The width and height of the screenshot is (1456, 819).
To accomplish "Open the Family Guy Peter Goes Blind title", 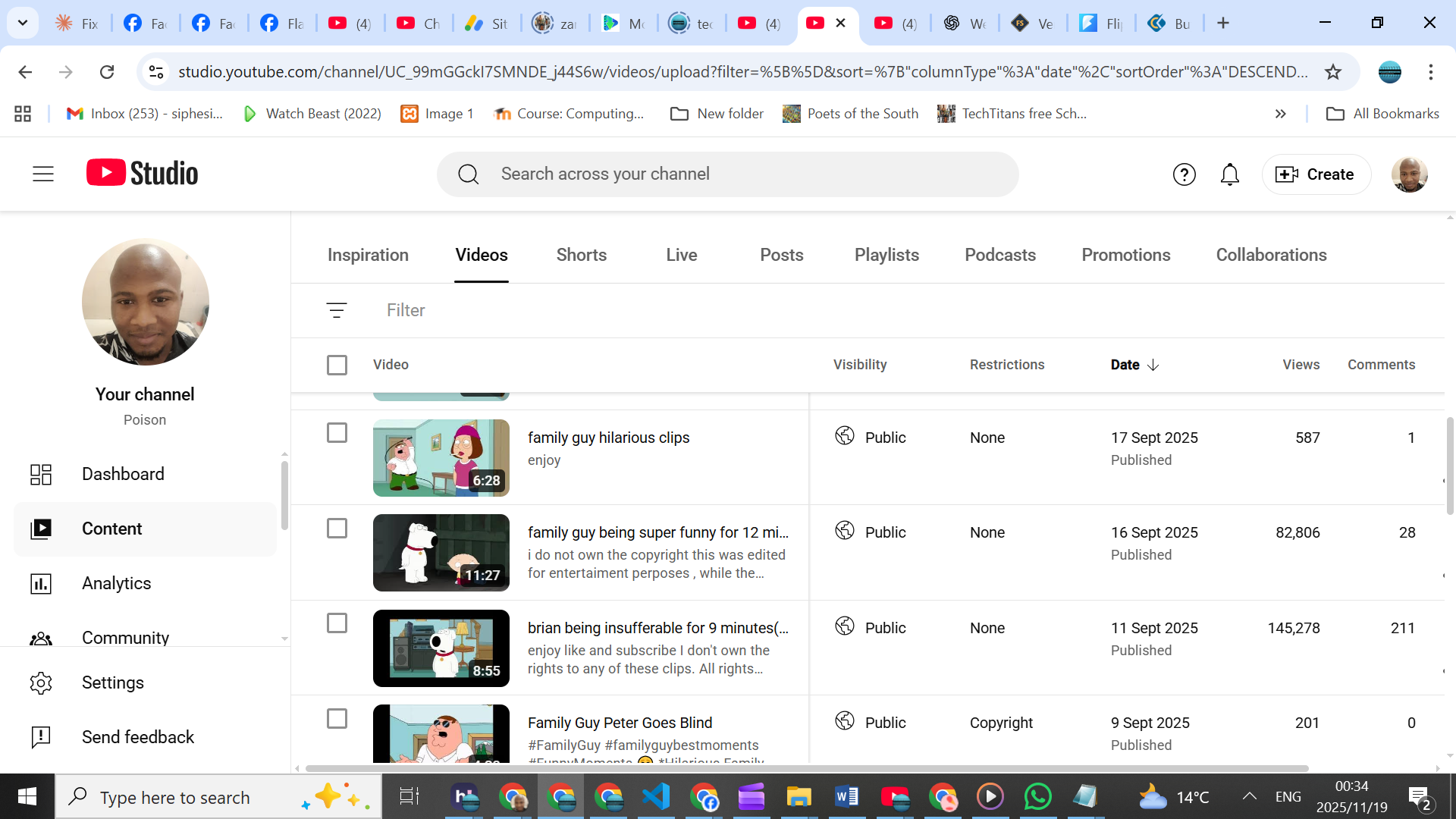I will tap(620, 723).
